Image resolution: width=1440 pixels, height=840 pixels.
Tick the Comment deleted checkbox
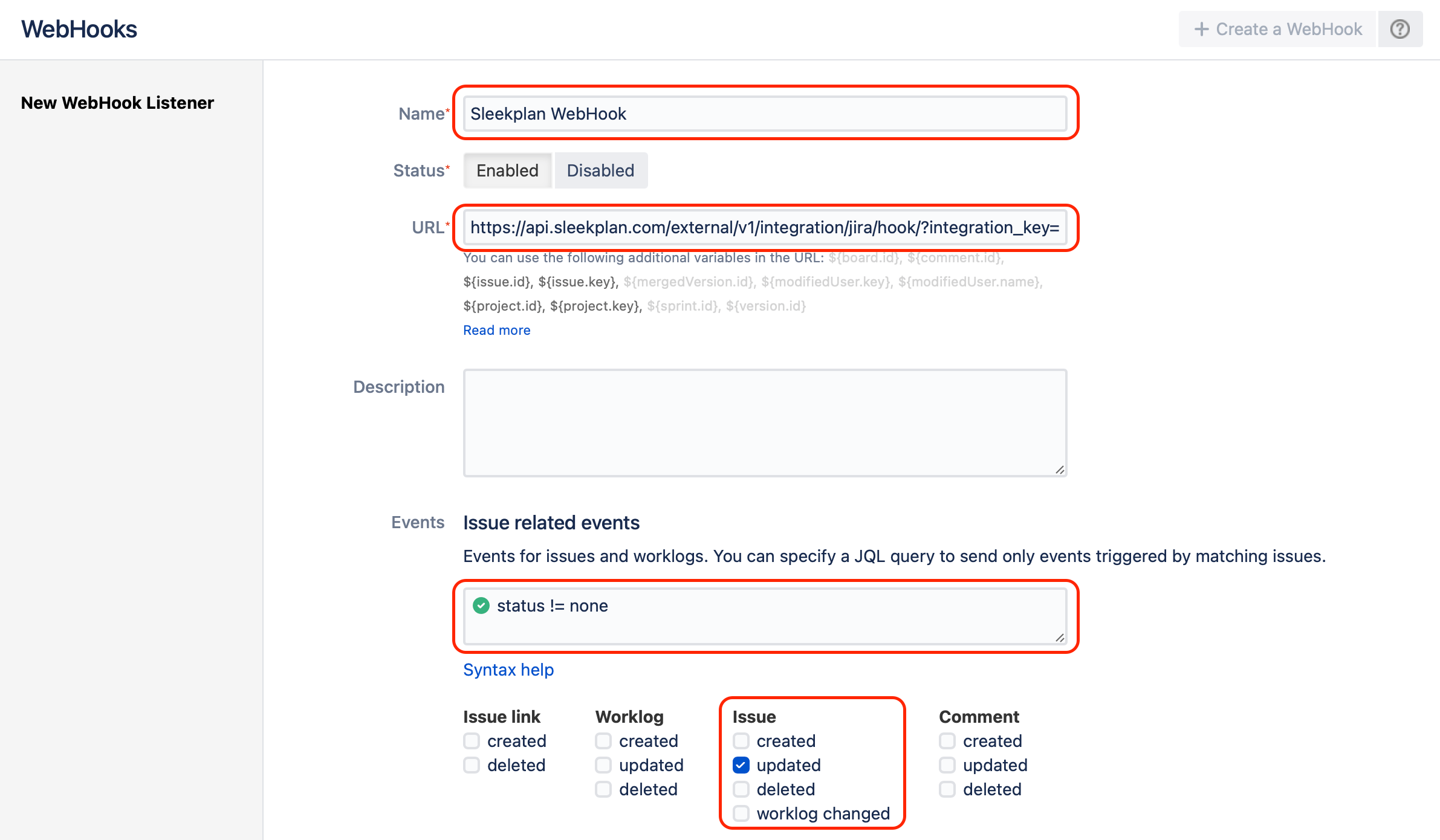pos(947,789)
